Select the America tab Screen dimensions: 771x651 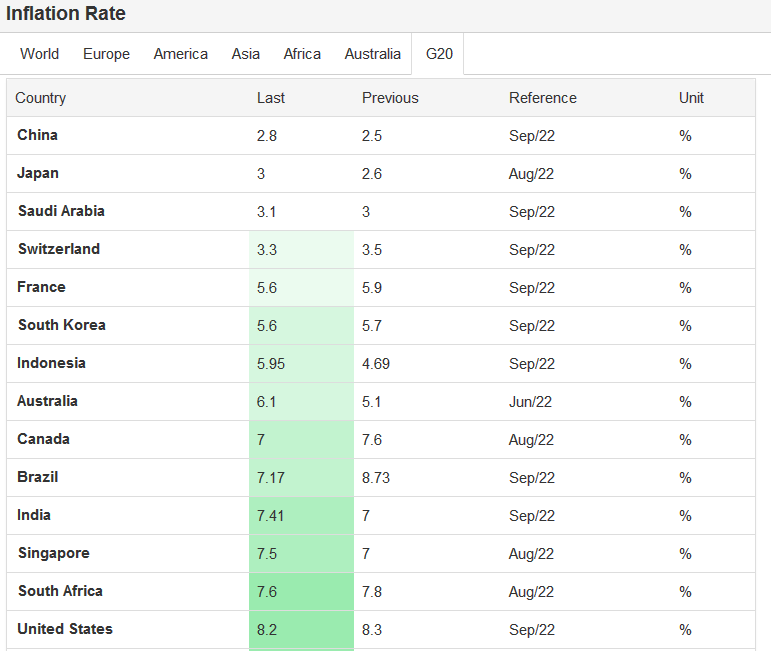[x=180, y=54]
